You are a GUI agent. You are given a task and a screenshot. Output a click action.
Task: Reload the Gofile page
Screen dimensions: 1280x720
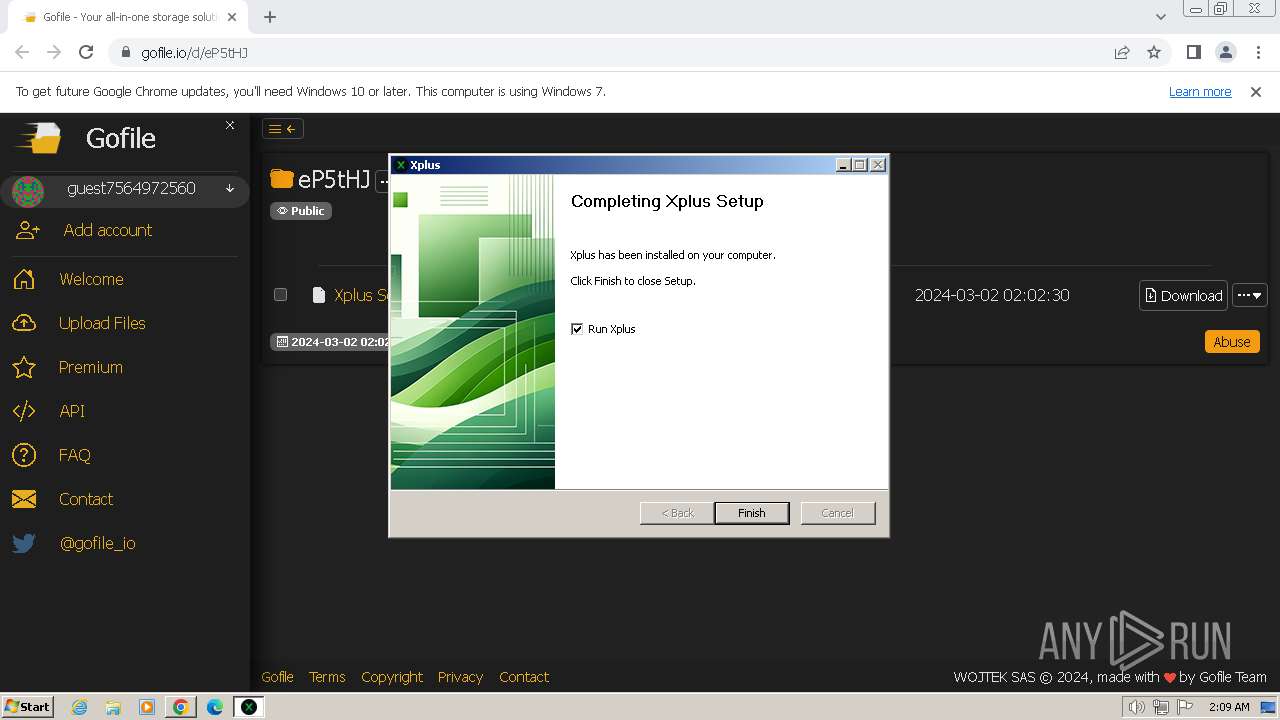coord(86,52)
